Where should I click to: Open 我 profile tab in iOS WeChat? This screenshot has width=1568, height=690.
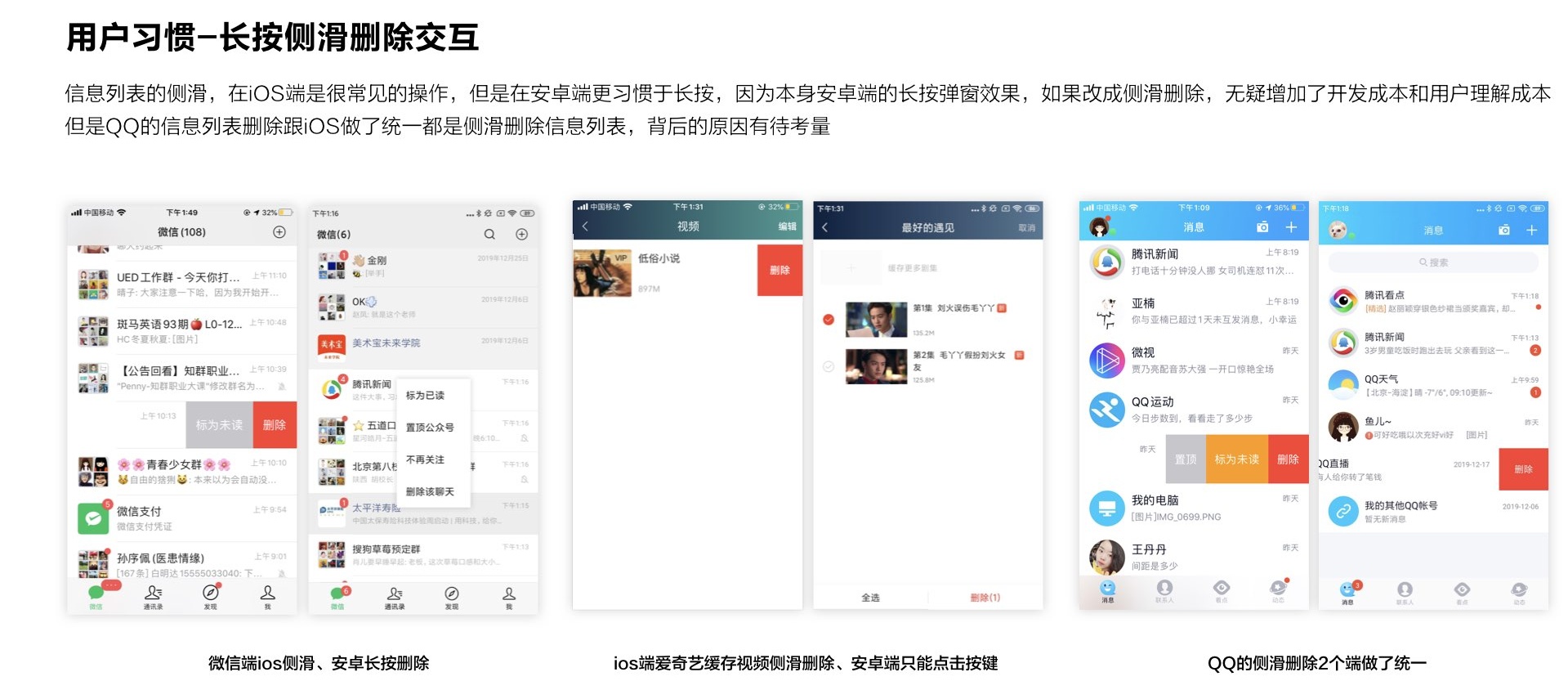tap(267, 596)
